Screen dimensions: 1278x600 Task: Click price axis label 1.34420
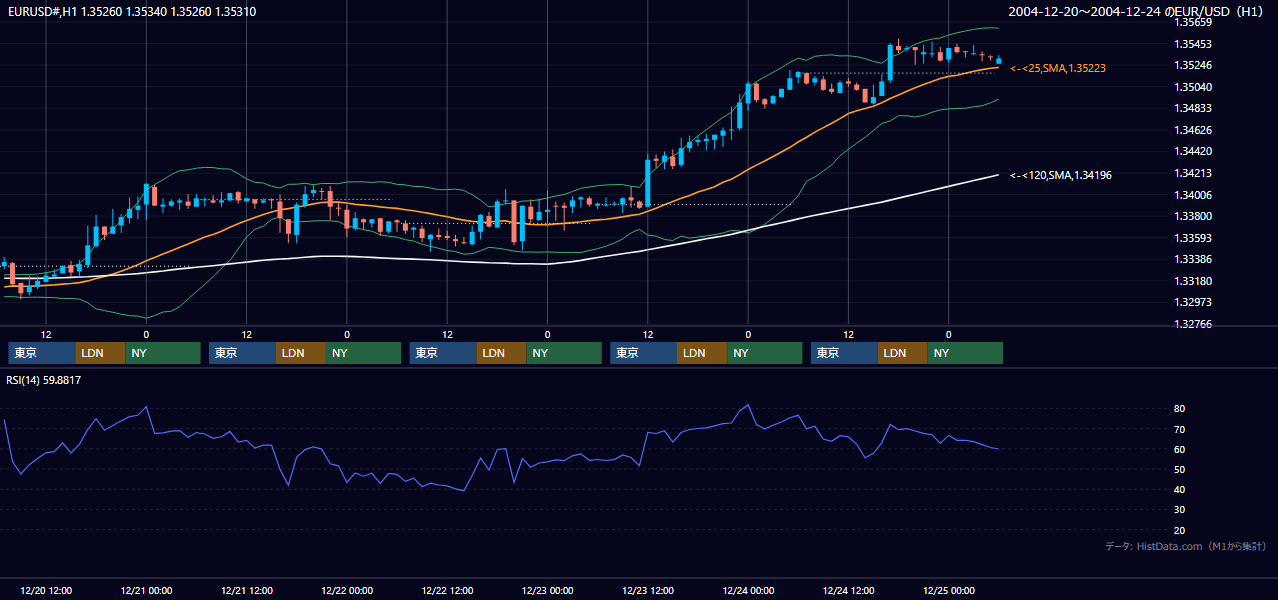tap(1193, 151)
